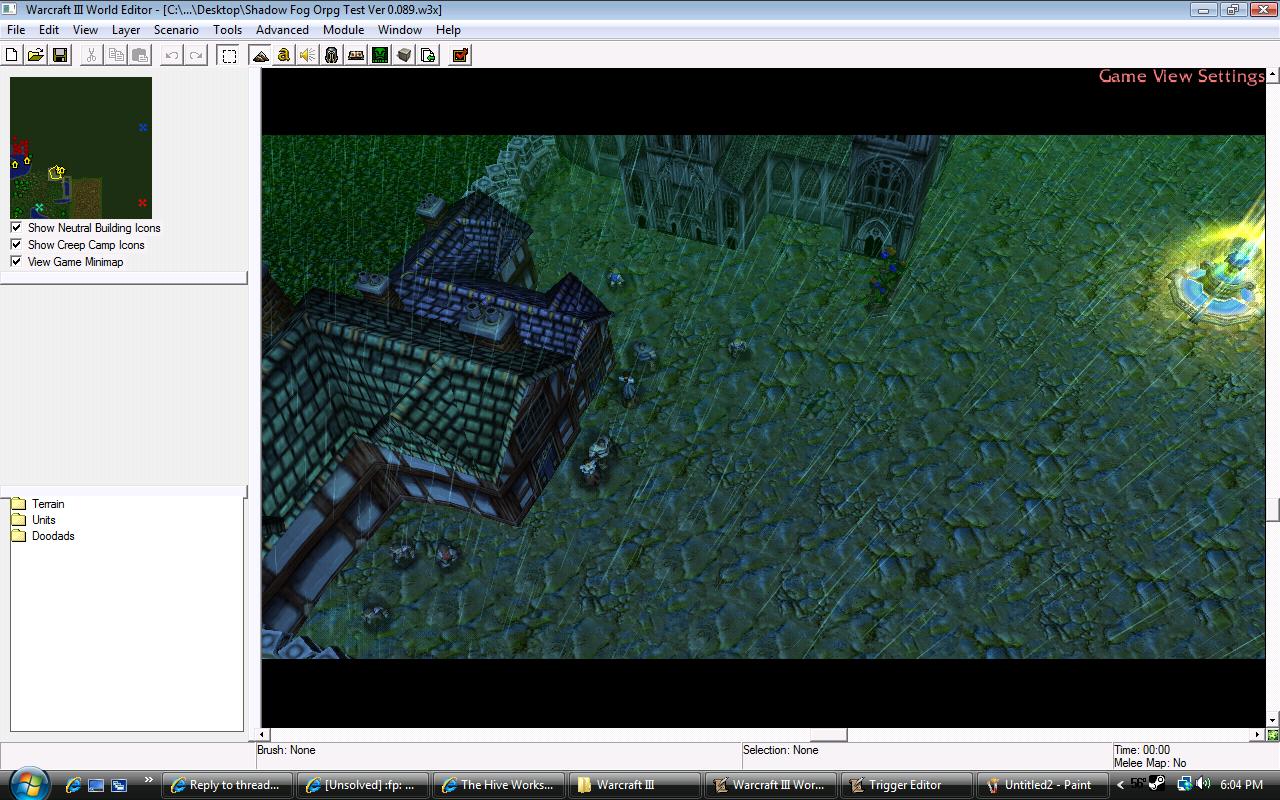Open the Module menu
1280x800 pixels.
[x=343, y=30]
